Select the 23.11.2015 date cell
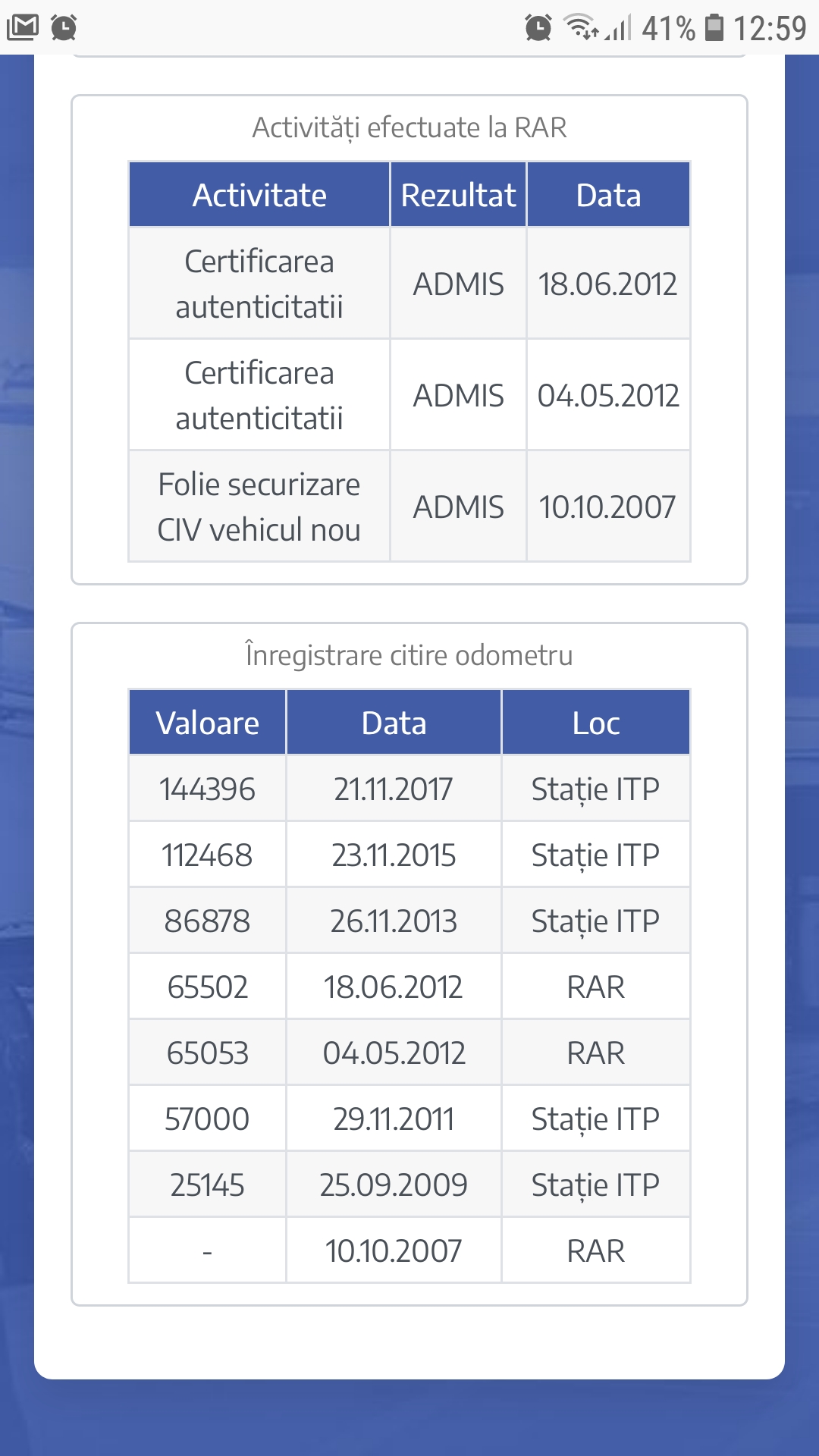This screenshot has height=1456, width=819. click(394, 855)
